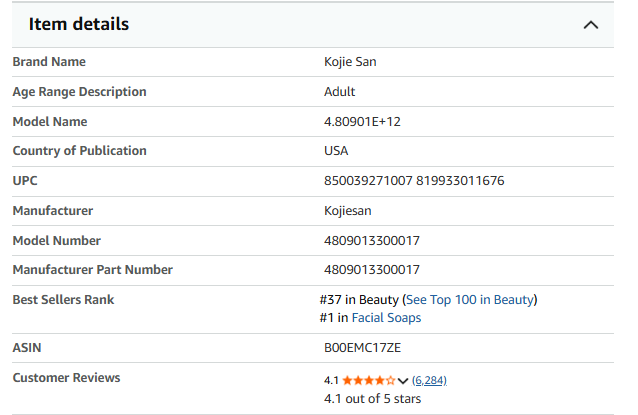Expand the star rating breakdown dropdown arrow
This screenshot has width=638, height=415.
pyautogui.click(x=402, y=381)
